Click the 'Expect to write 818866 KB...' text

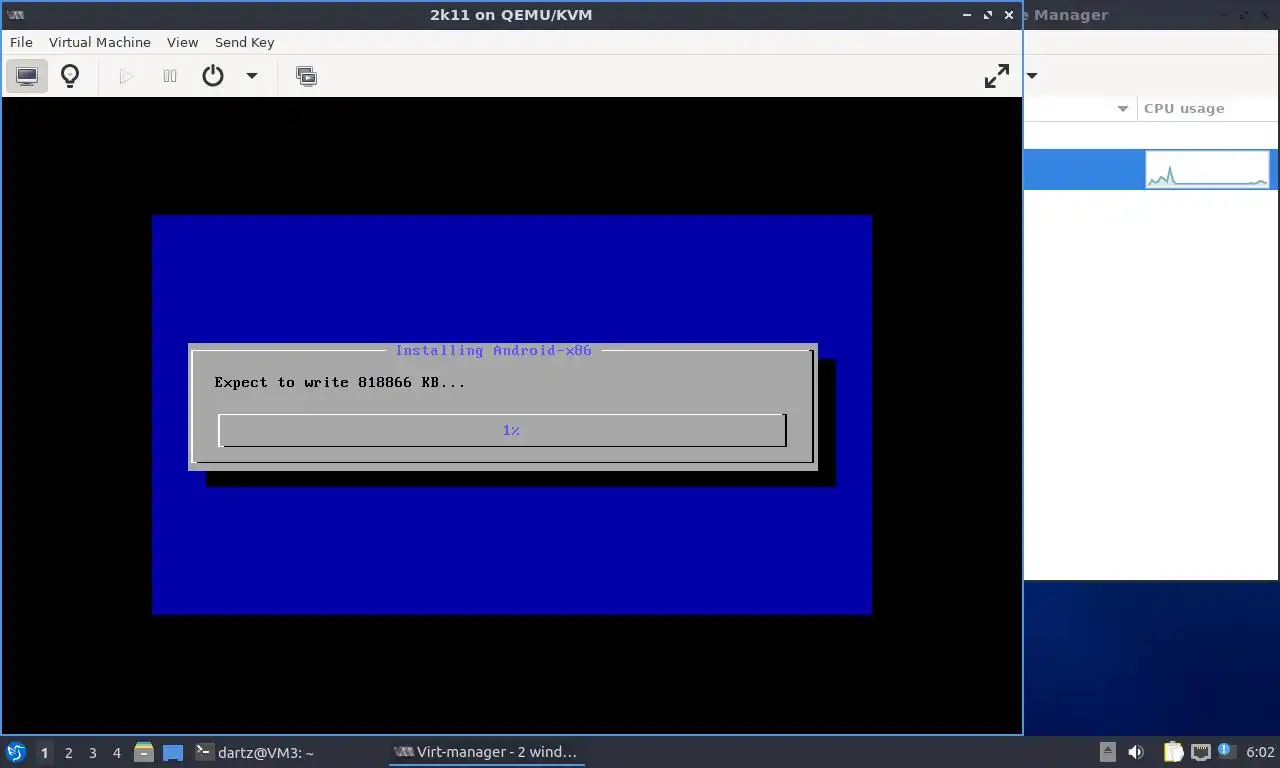tap(340, 382)
